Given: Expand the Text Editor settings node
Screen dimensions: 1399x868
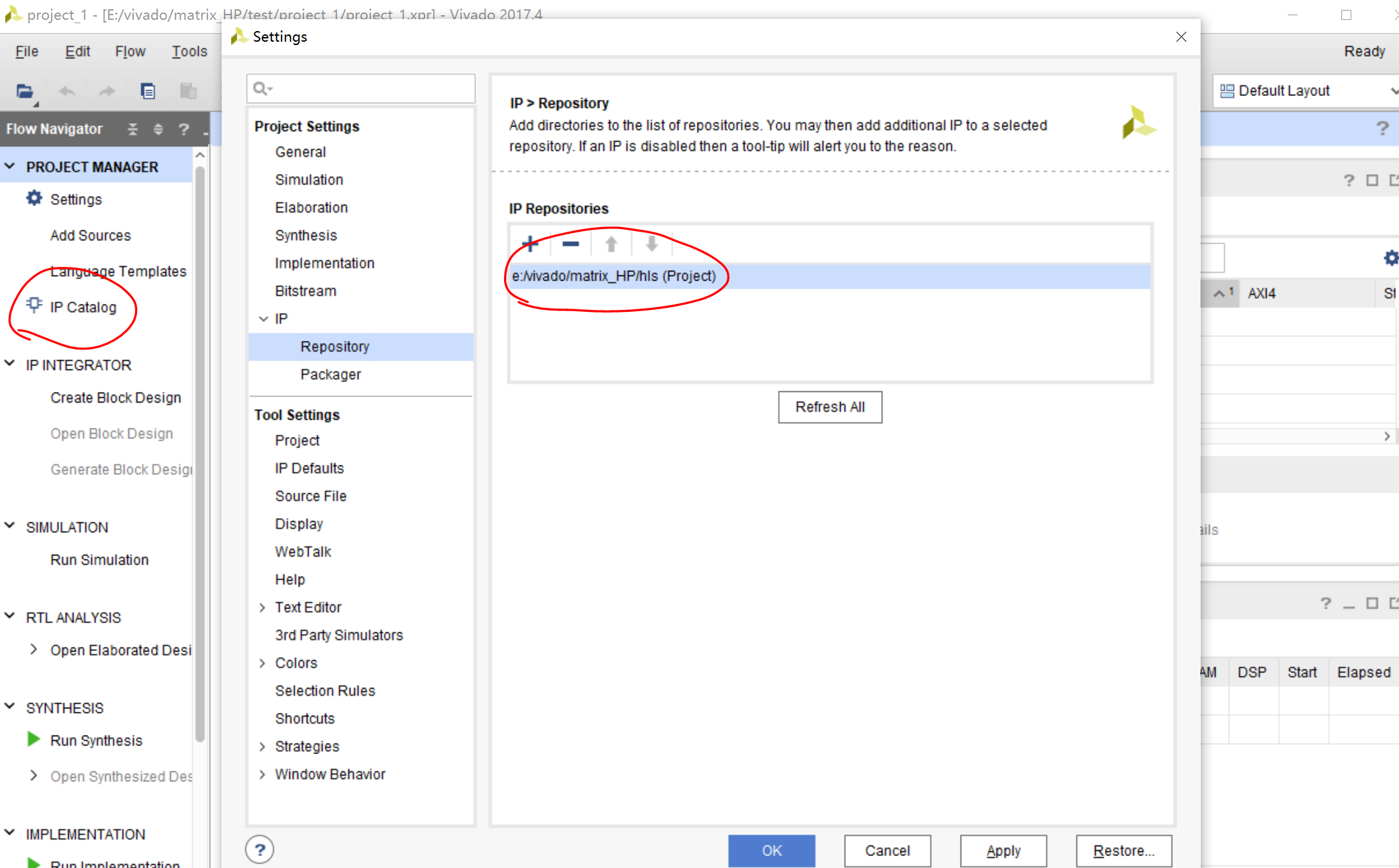Looking at the screenshot, I should point(262,608).
